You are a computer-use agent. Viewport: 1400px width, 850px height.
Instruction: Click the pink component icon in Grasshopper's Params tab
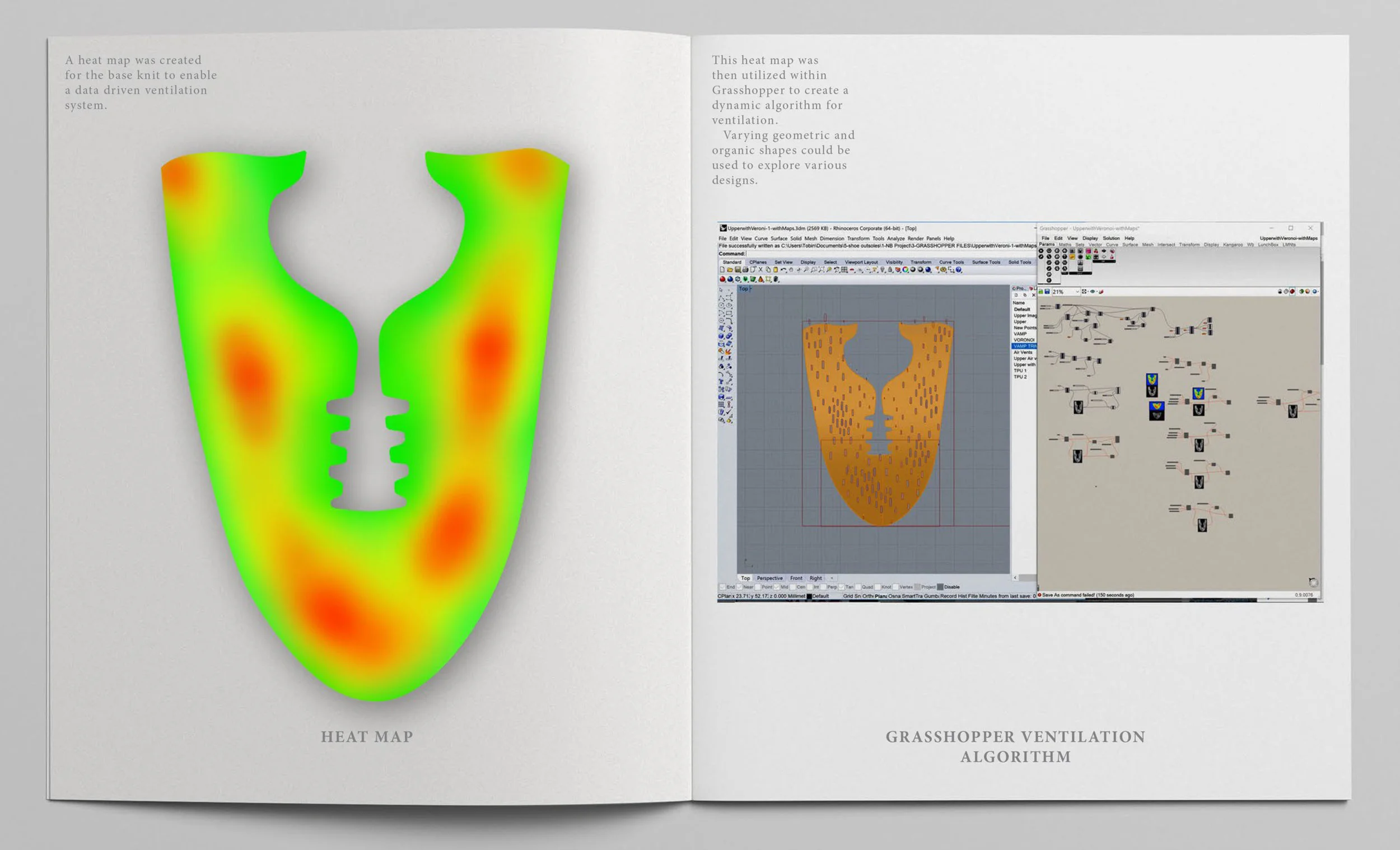[1089, 251]
